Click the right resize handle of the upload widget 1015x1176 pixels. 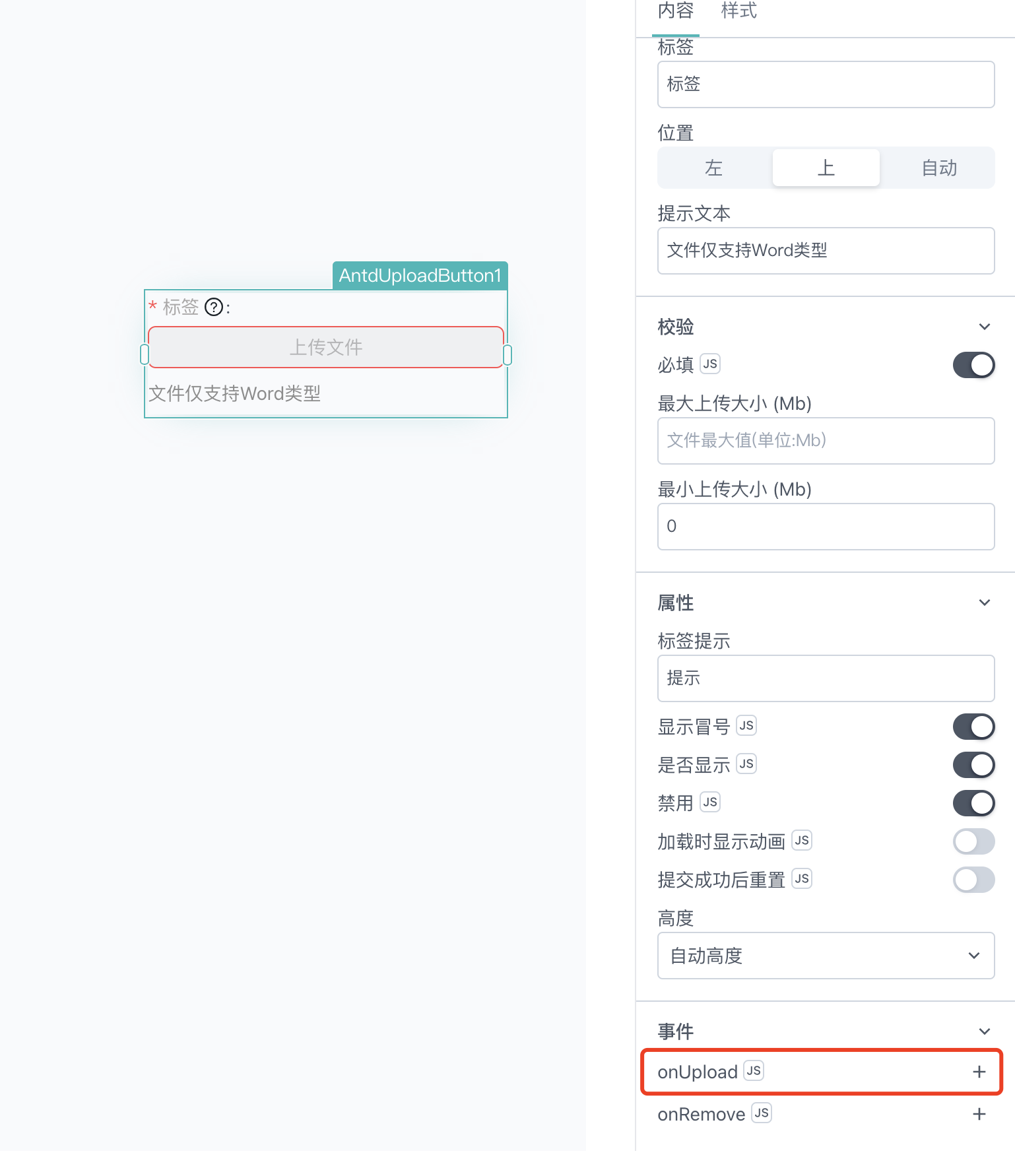point(507,354)
